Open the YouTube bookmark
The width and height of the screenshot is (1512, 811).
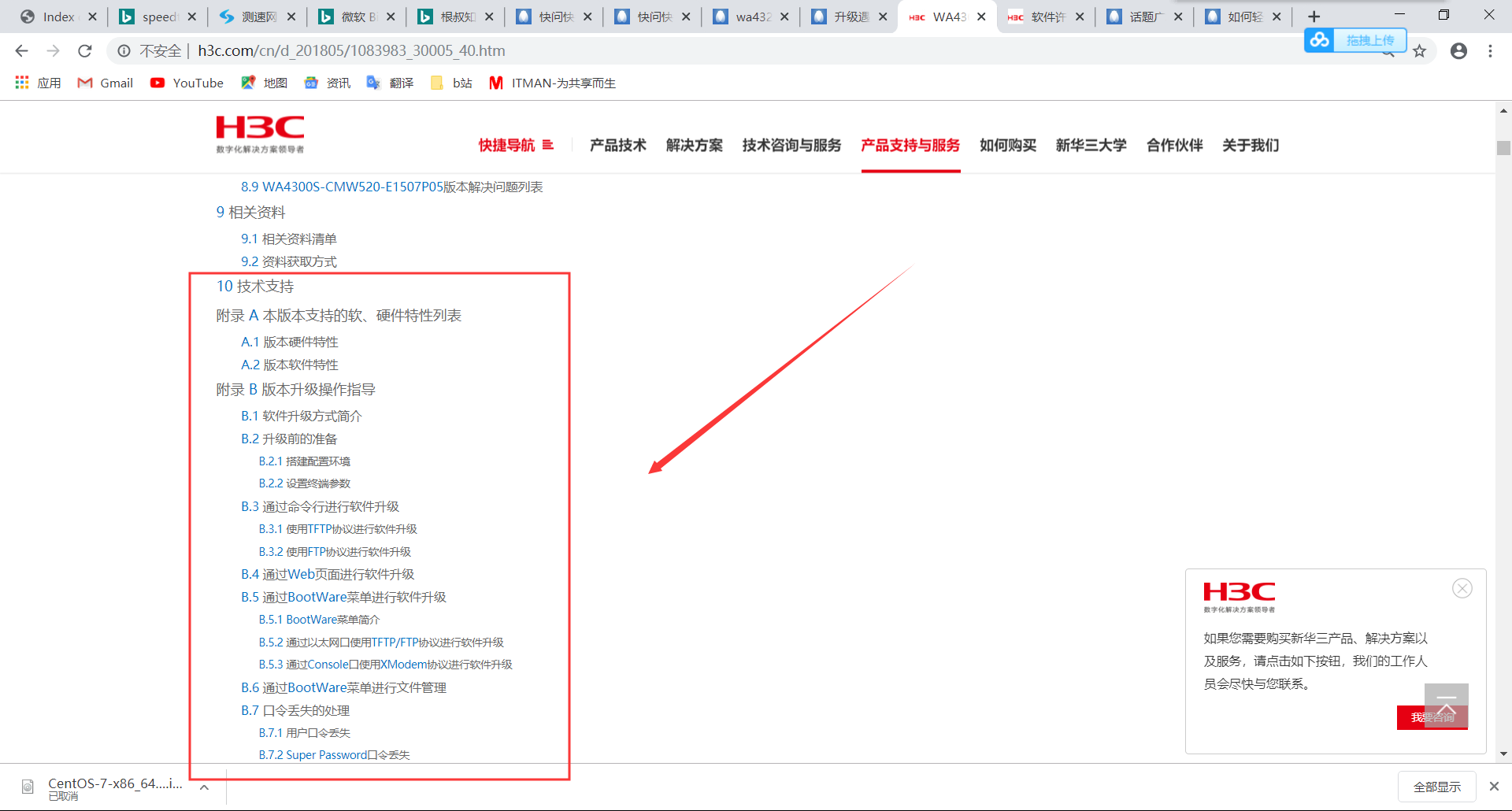click(x=187, y=83)
